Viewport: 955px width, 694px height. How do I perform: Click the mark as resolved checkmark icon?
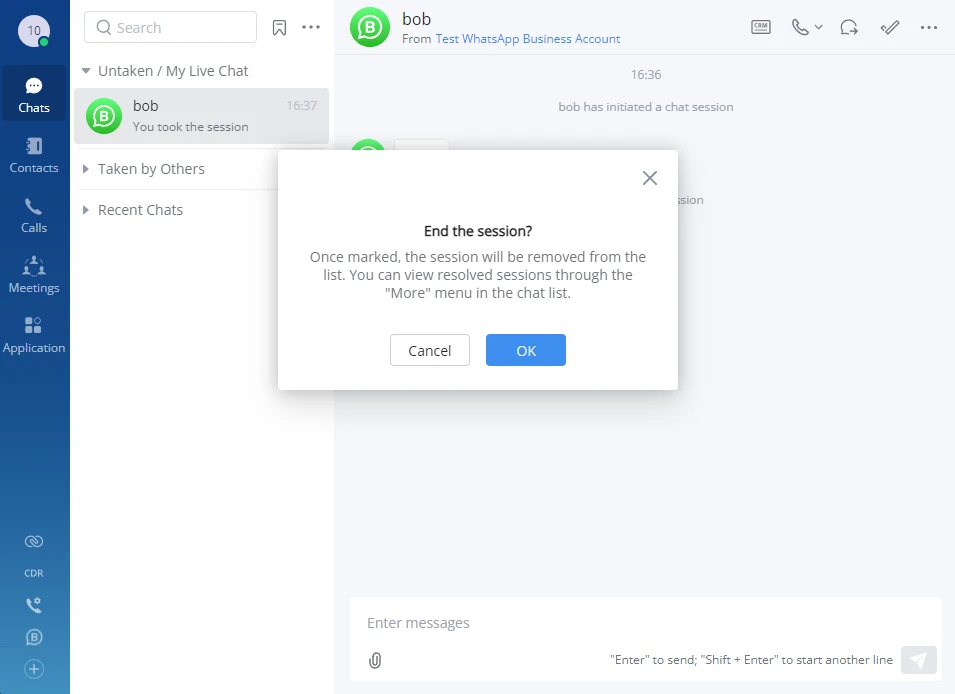coord(890,27)
